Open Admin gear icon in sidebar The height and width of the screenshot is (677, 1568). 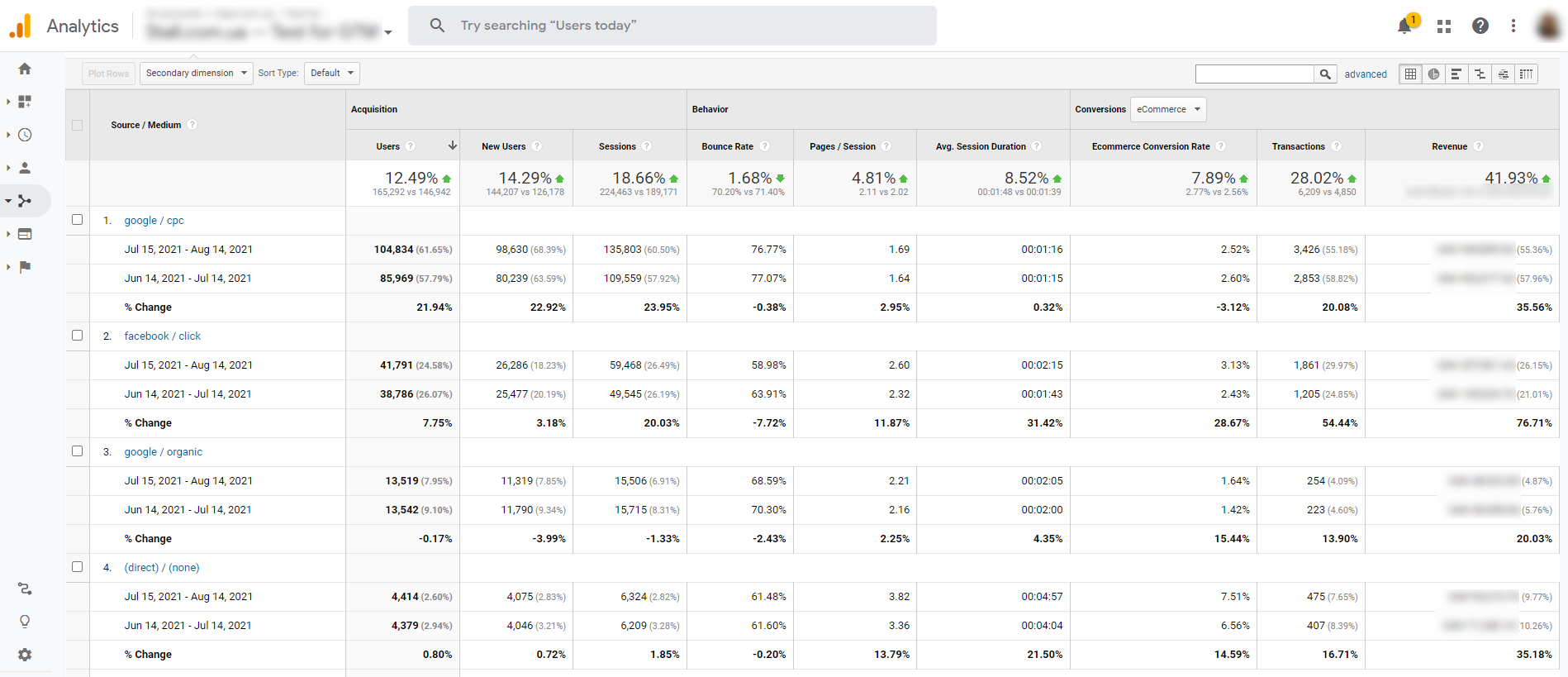click(25, 655)
